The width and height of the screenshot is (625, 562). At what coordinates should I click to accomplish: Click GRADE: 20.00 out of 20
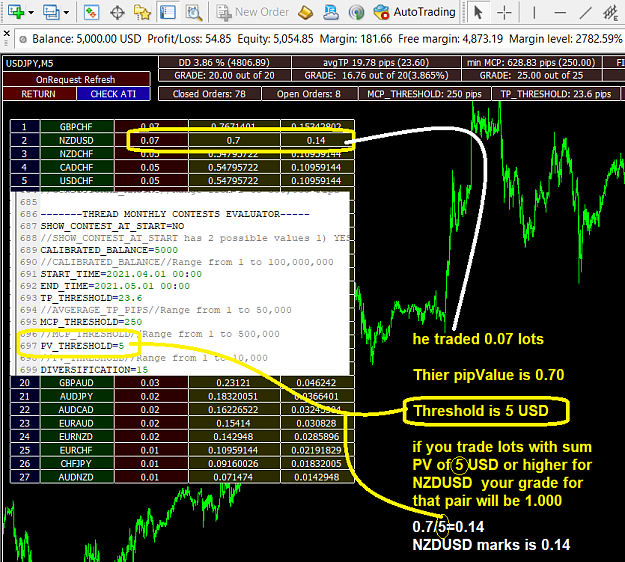point(224,75)
